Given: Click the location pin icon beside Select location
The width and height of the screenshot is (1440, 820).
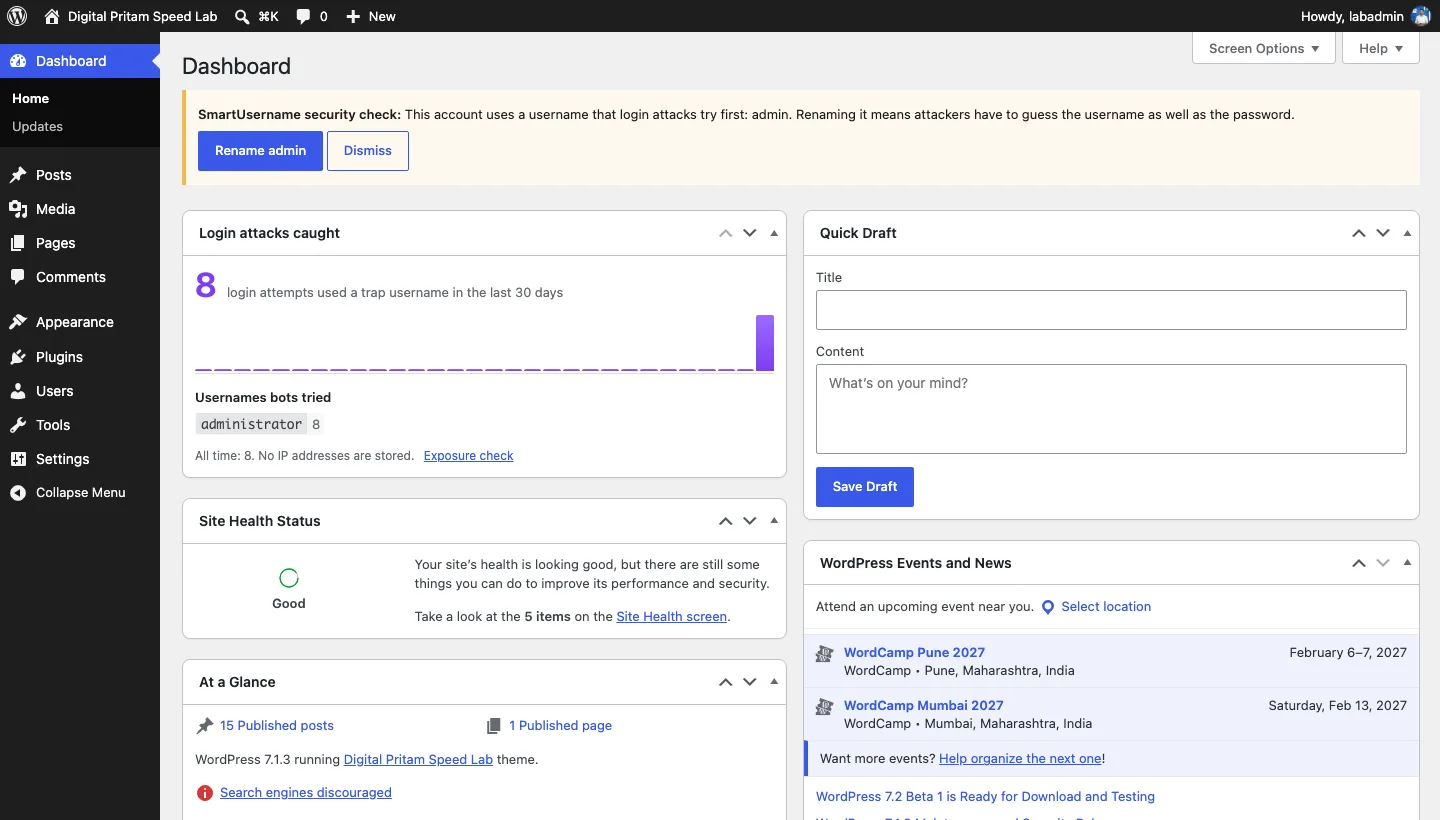Looking at the screenshot, I should coord(1048,607).
